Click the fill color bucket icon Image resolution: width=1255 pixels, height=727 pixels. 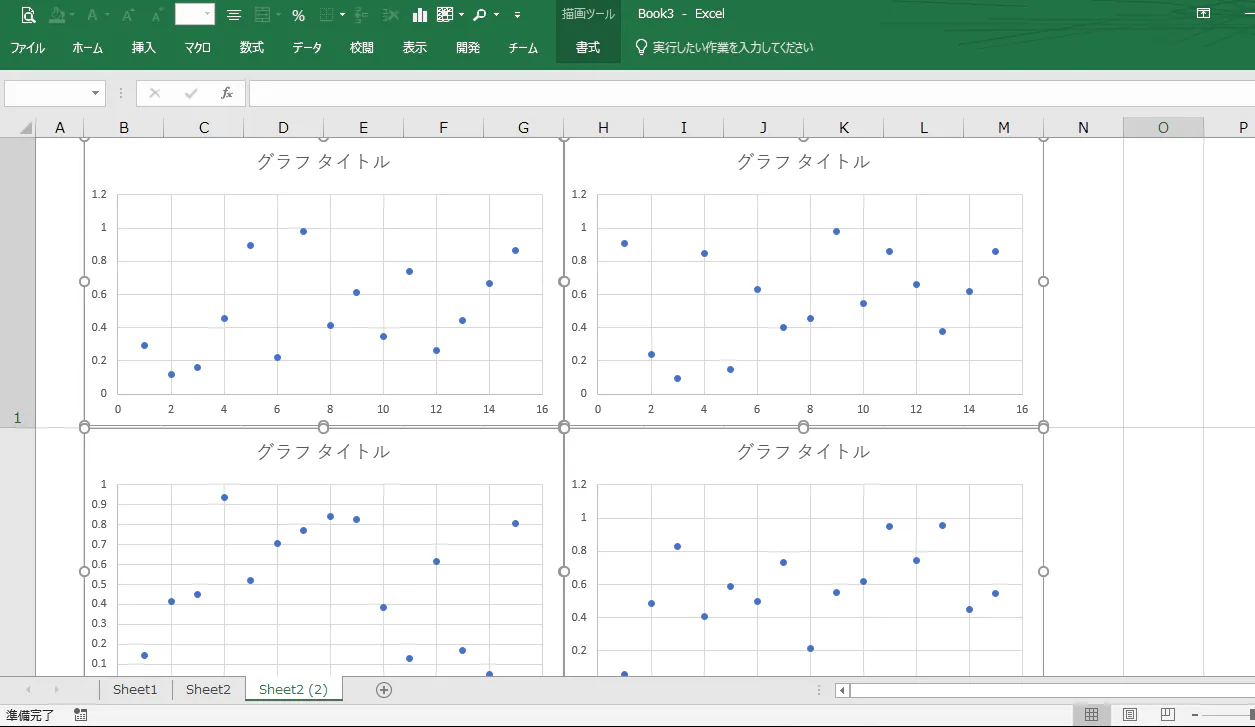coord(57,15)
